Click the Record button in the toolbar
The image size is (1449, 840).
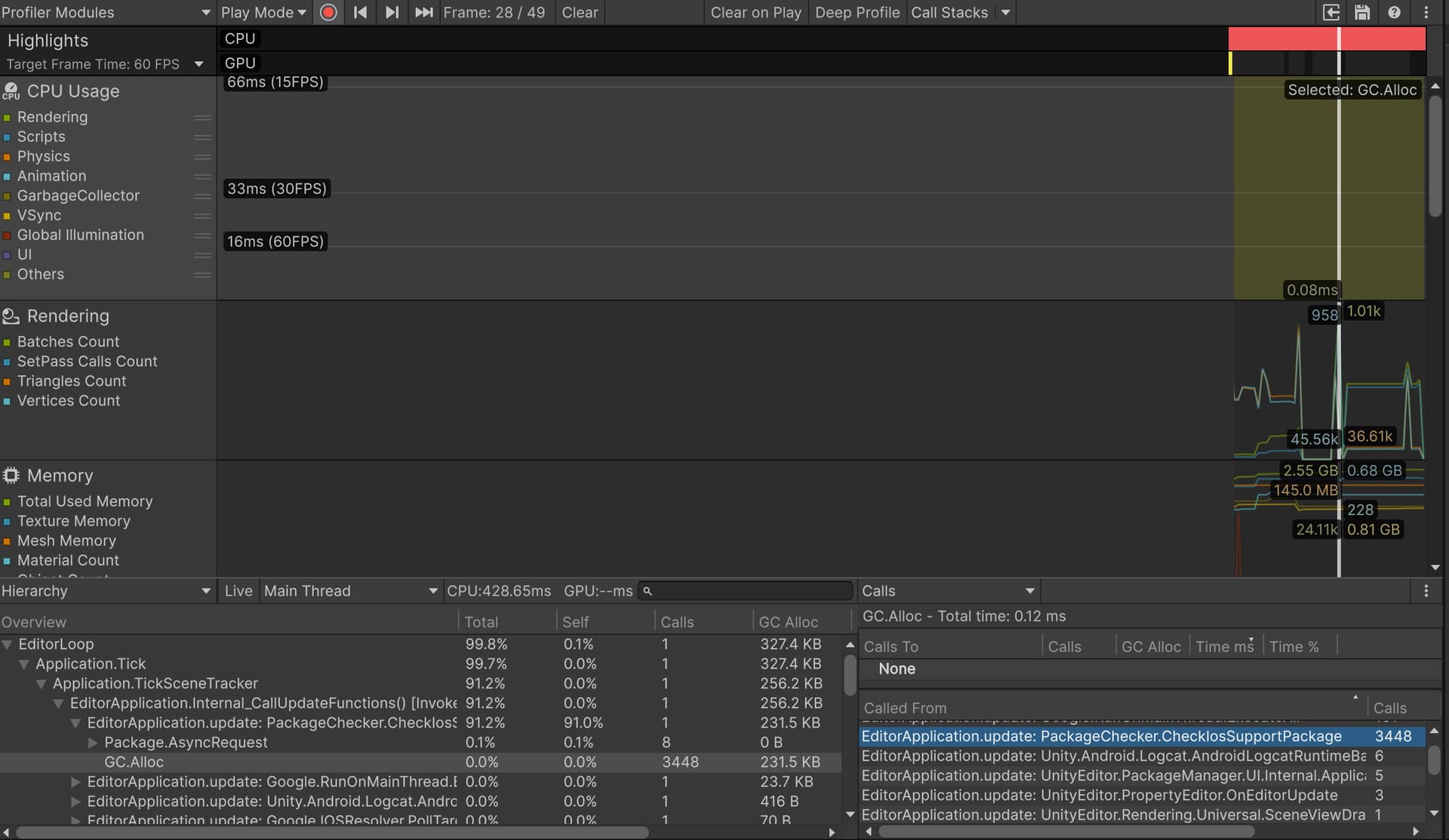point(328,12)
